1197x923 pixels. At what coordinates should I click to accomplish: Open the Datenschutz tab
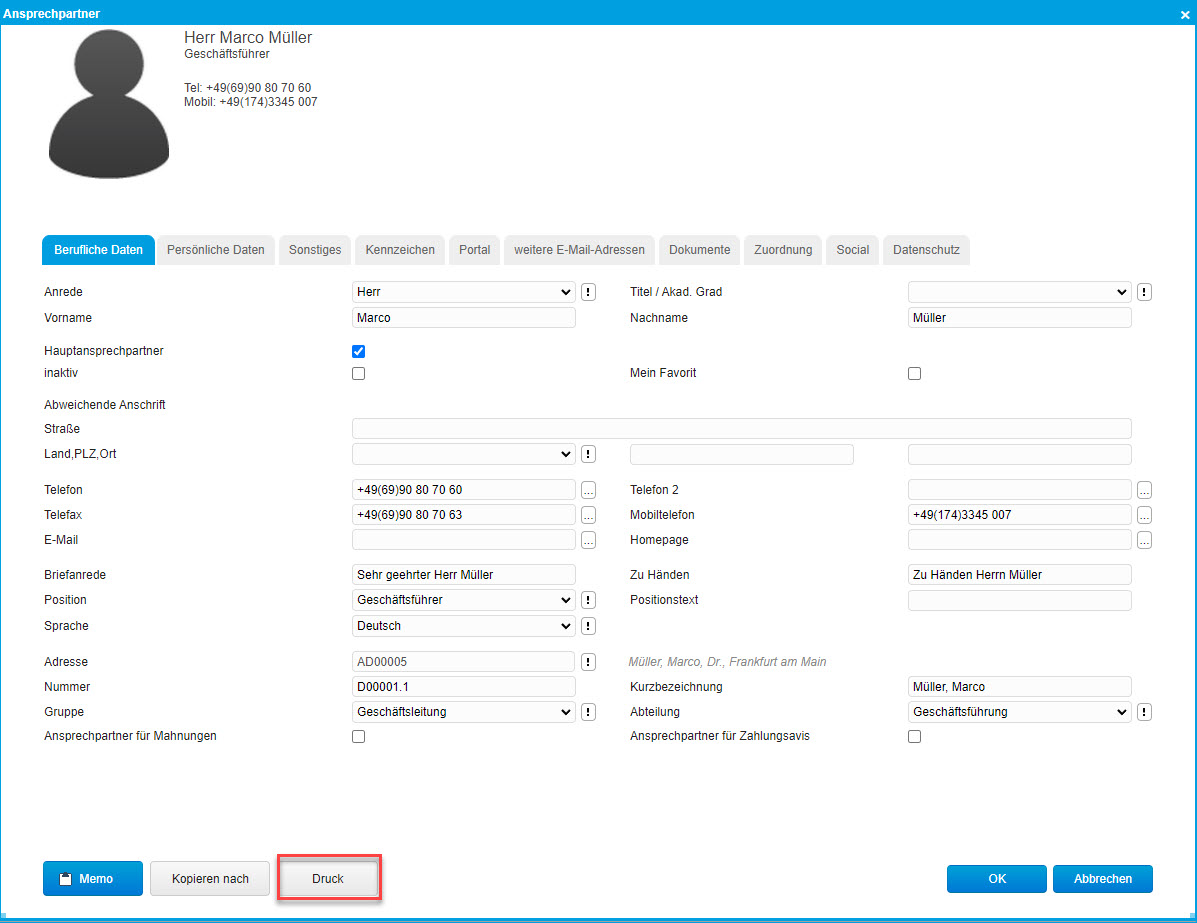tap(926, 250)
